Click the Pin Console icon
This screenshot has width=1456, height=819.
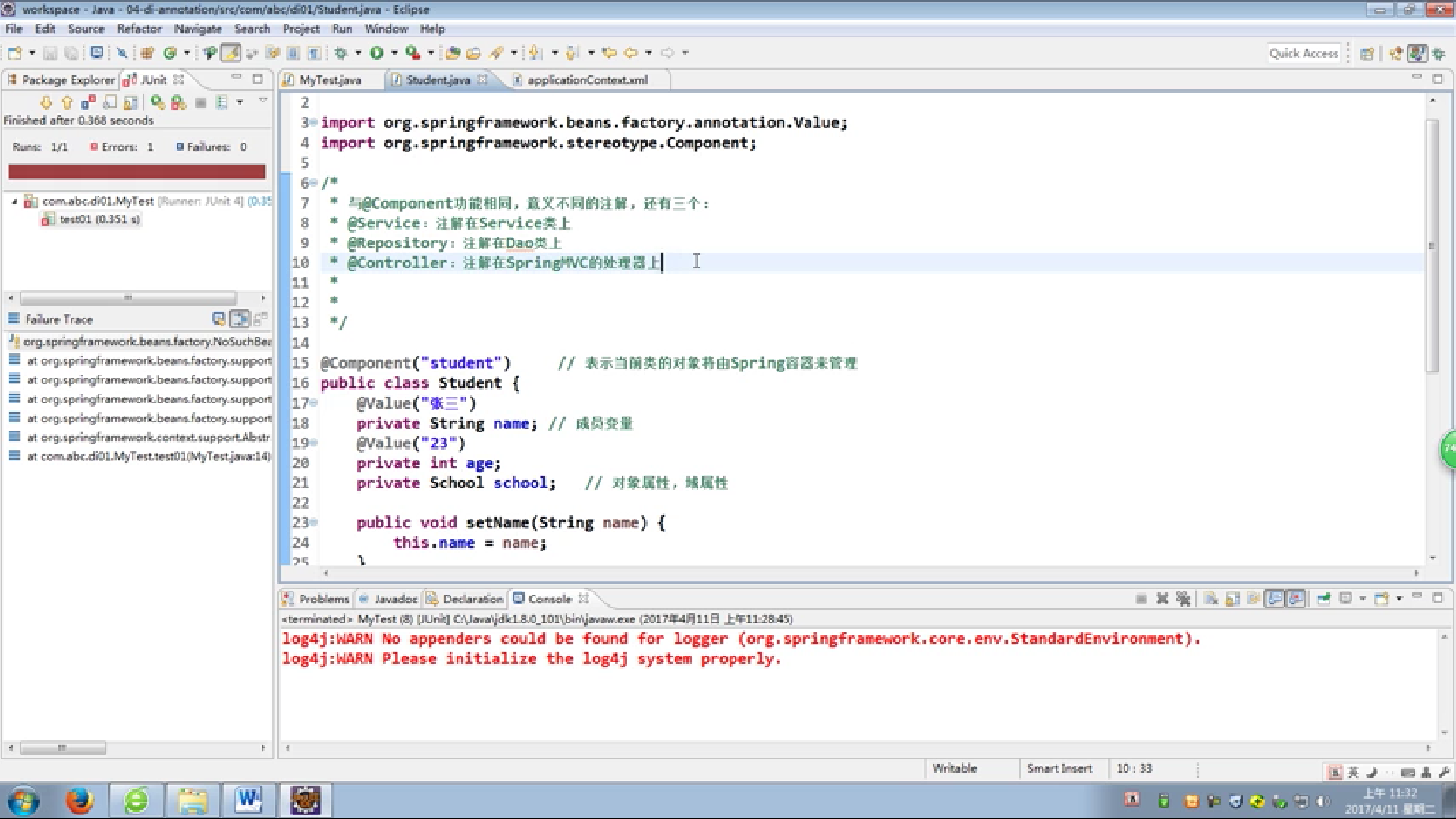tap(1323, 598)
